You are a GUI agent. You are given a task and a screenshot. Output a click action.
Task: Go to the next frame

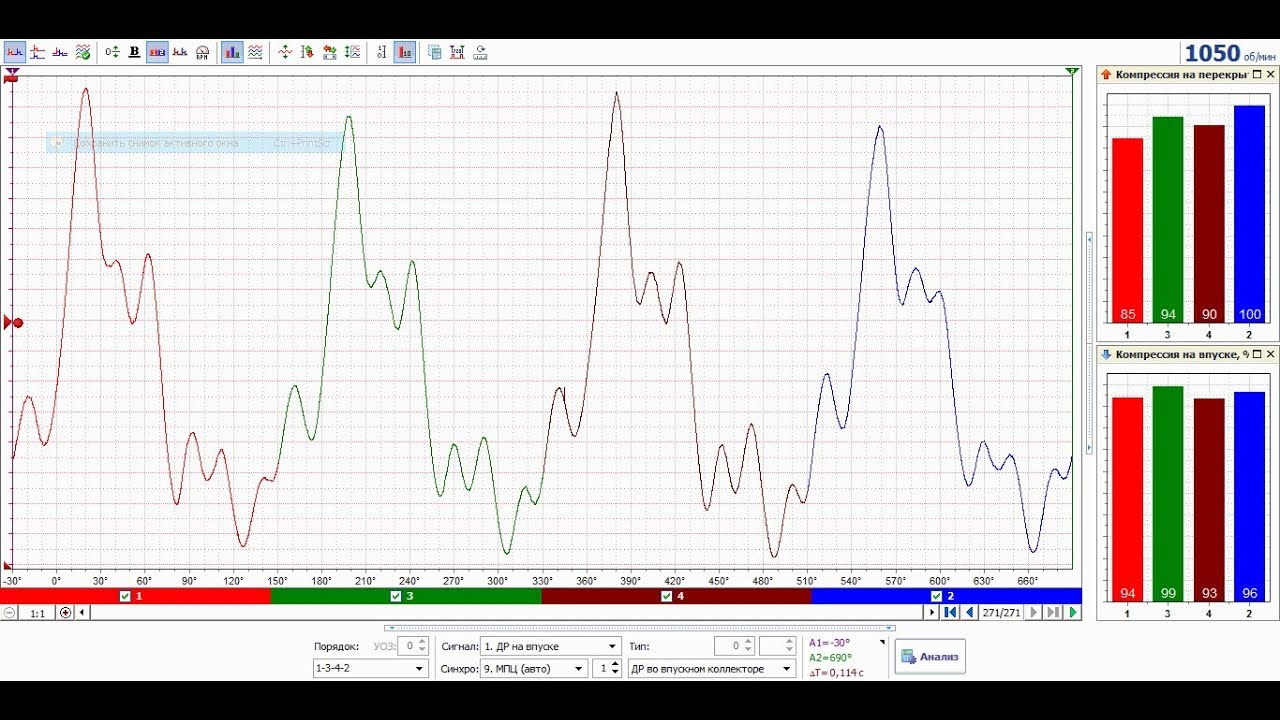(x=1034, y=613)
